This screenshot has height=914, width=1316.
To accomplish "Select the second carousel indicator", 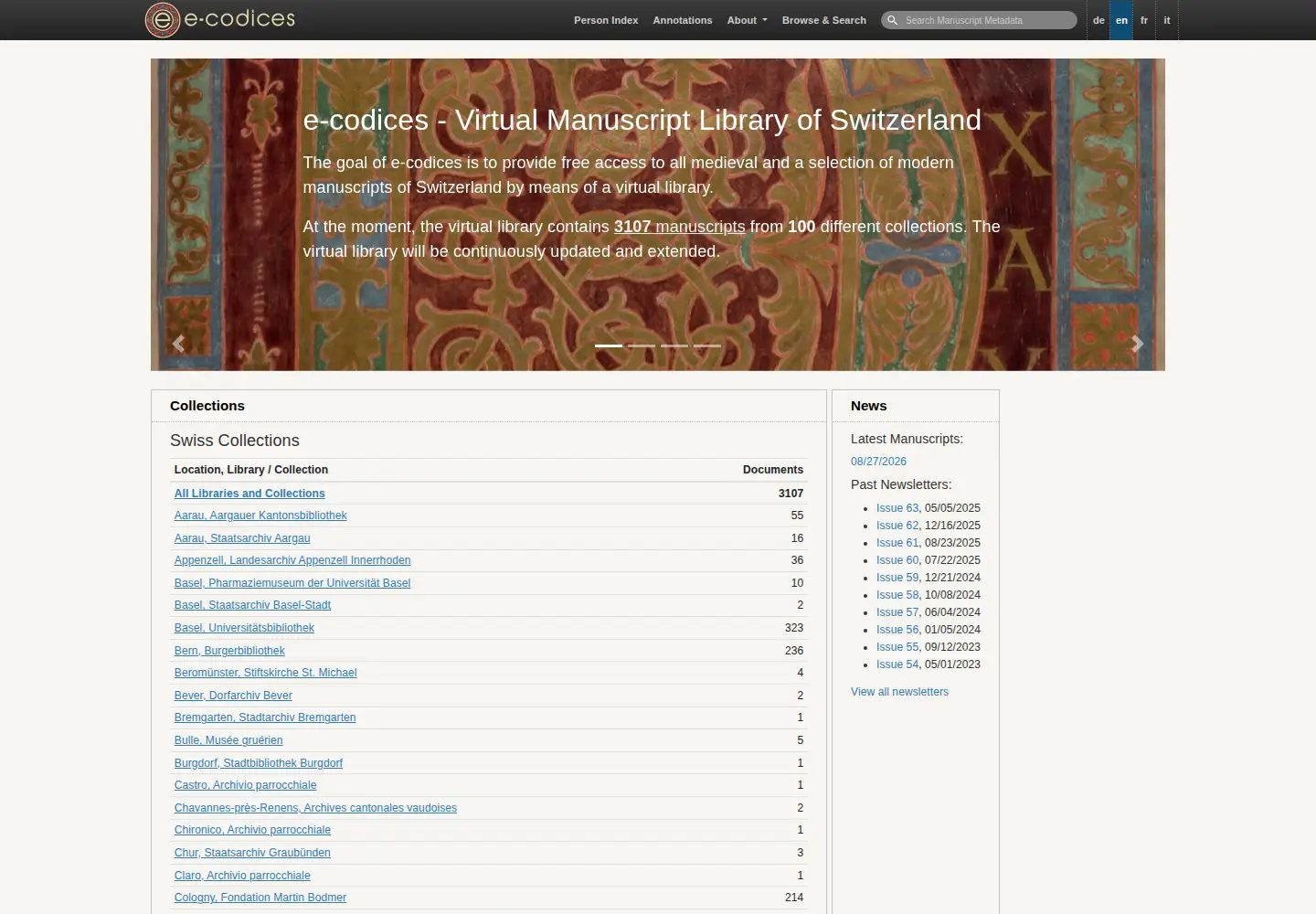I will [642, 345].
